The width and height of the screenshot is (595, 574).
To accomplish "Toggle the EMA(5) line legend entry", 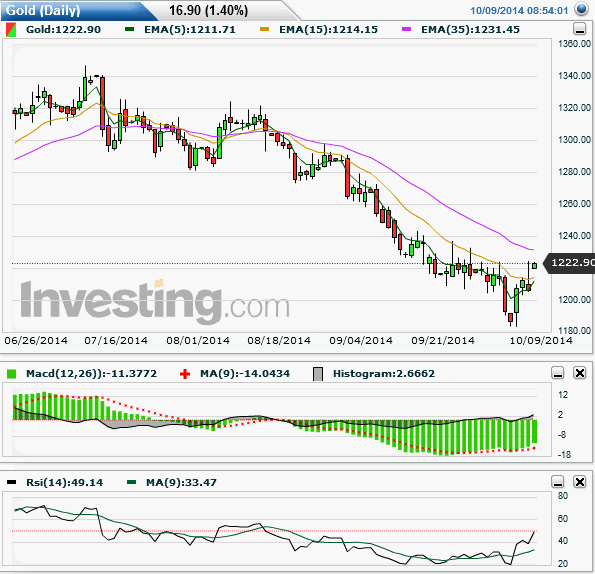I will (x=180, y=30).
